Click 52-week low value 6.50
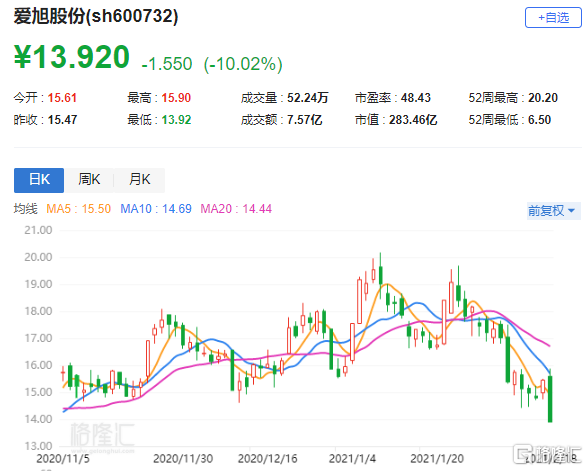Viewport: 588px width, 471px height. click(540, 120)
